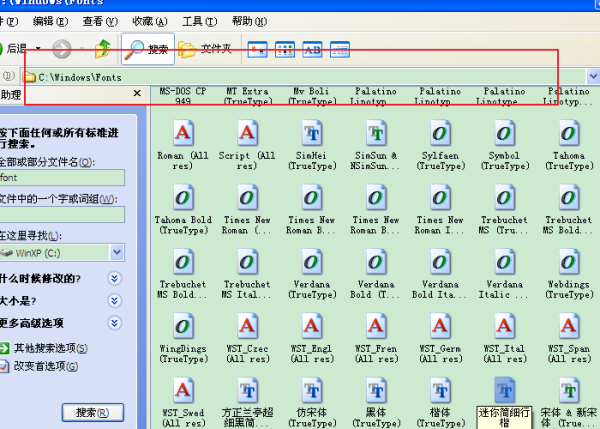Select the 迷你简细行楷 font
This screenshot has height=429, width=600.
click(505, 403)
